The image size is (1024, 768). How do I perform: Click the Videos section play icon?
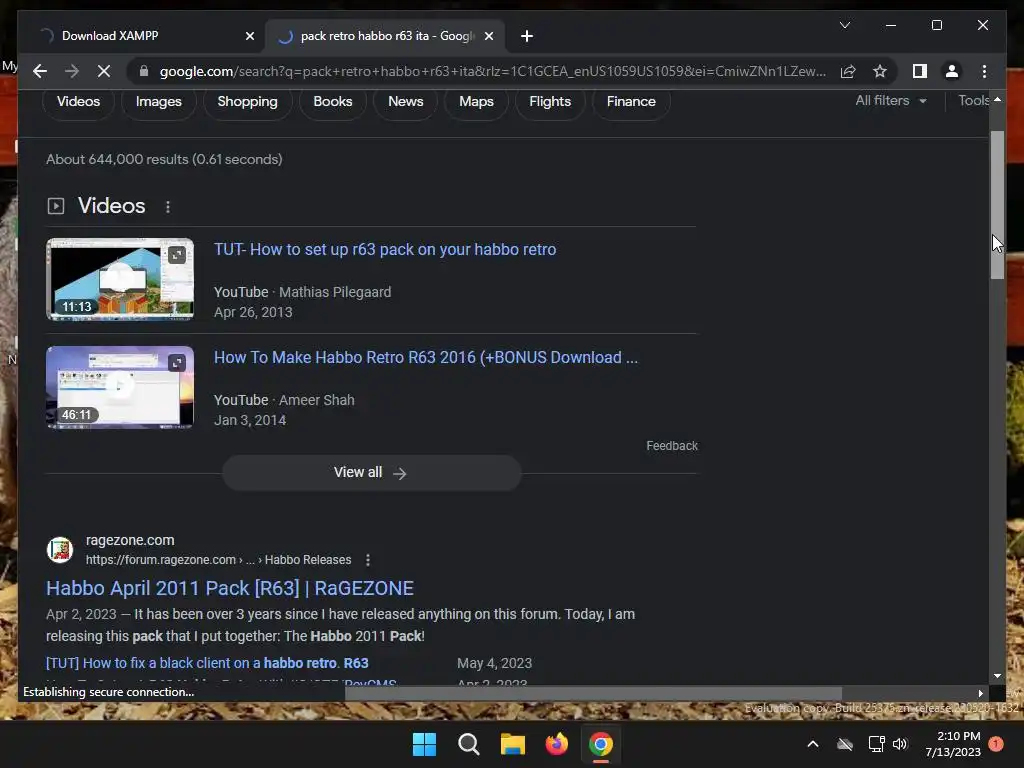pyautogui.click(x=56, y=206)
